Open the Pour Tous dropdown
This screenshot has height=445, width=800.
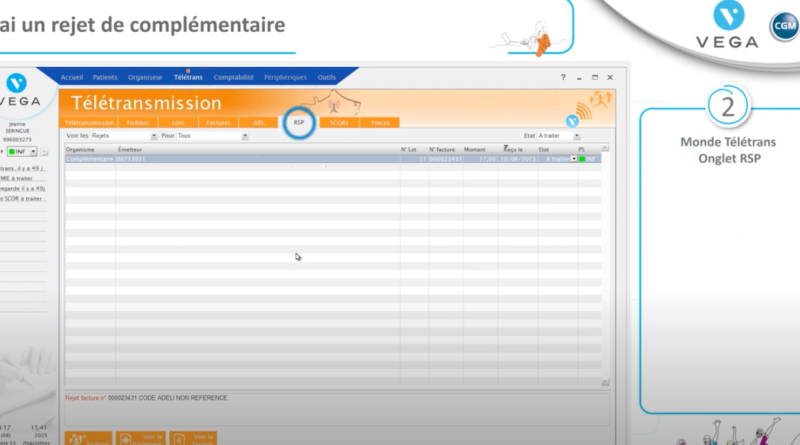pos(245,136)
